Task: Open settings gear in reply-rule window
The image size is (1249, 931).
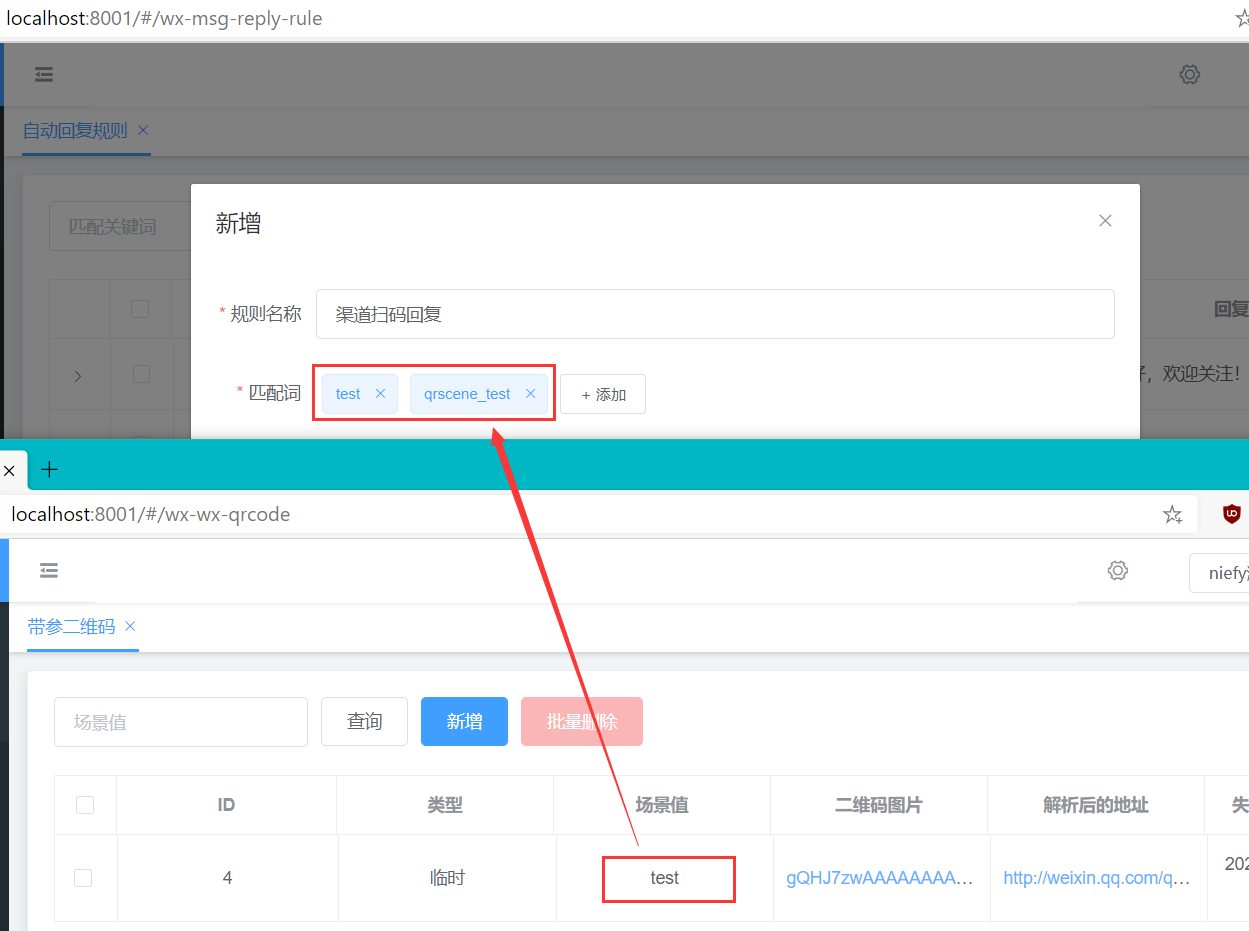Action: click(1189, 74)
